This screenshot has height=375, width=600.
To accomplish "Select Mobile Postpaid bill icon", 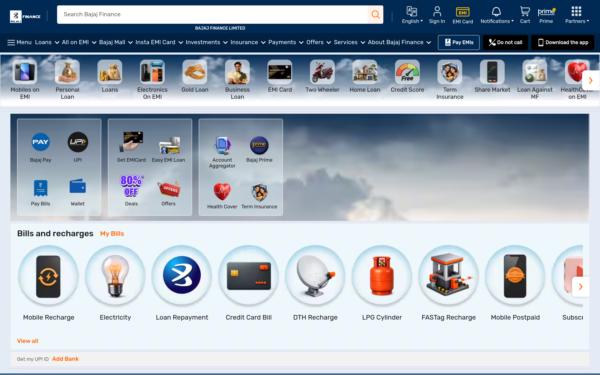I will [x=515, y=276].
